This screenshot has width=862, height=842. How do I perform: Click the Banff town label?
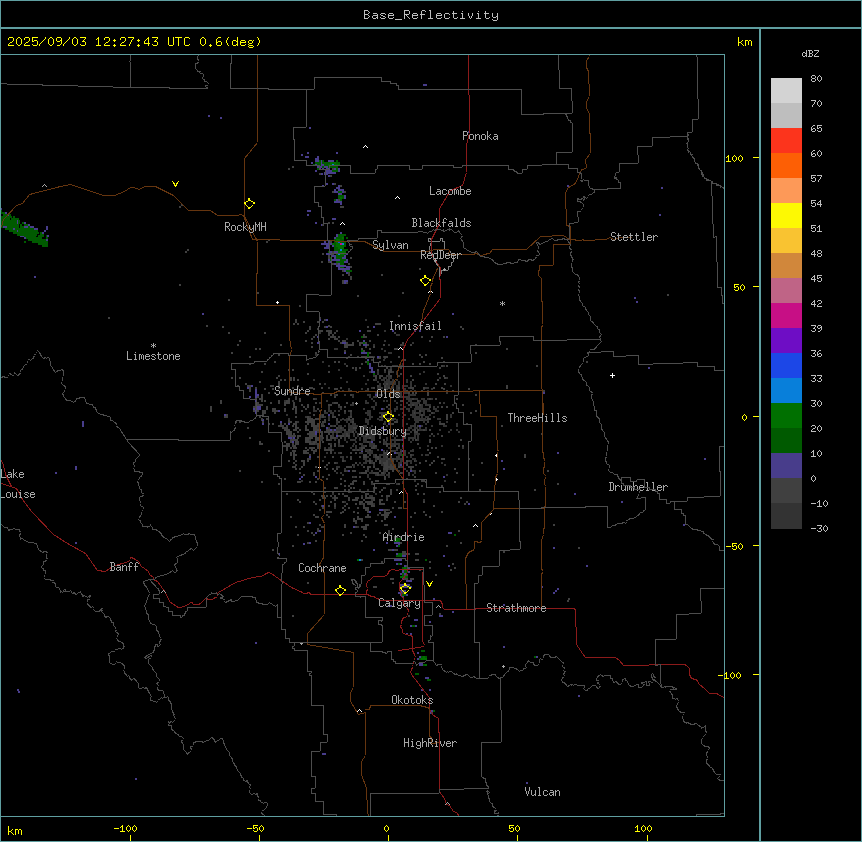click(x=124, y=567)
